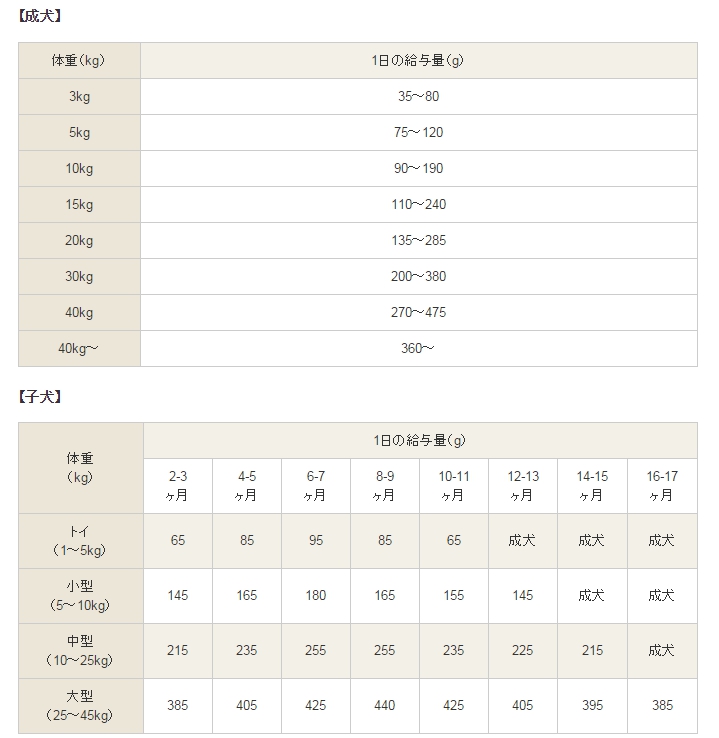Select the 2-3ヶ月 column header

(x=178, y=486)
